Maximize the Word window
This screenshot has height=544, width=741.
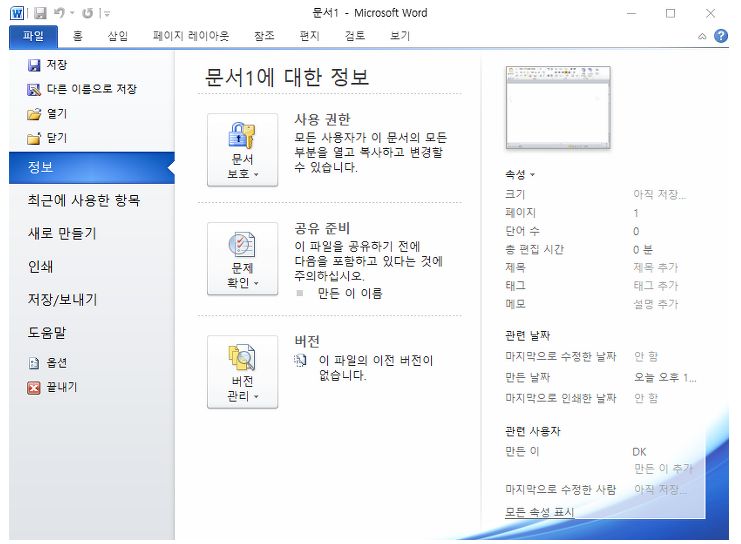670,14
